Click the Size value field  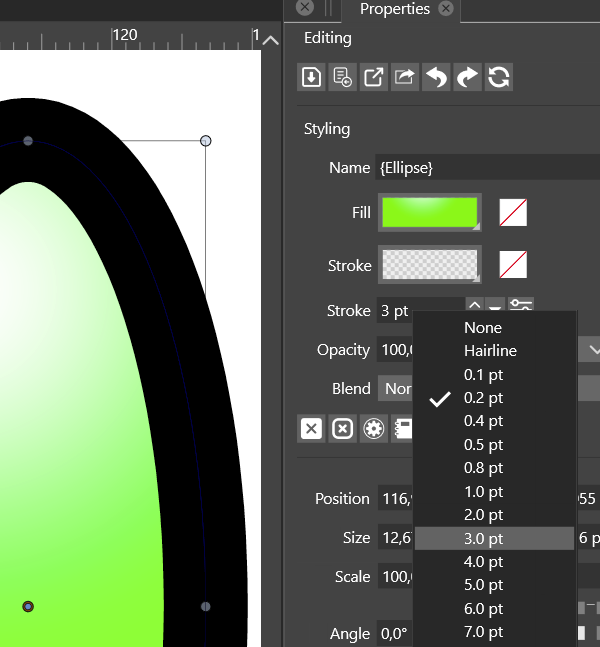coord(395,538)
